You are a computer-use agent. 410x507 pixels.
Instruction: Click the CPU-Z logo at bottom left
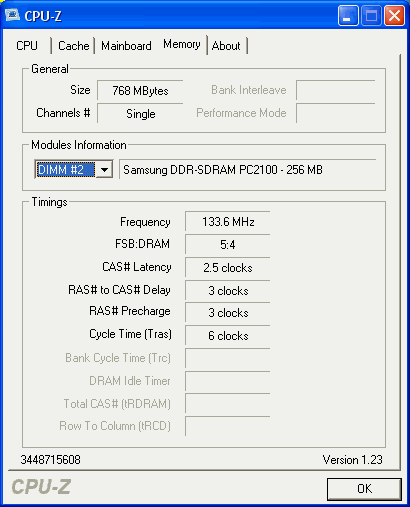[41, 487]
